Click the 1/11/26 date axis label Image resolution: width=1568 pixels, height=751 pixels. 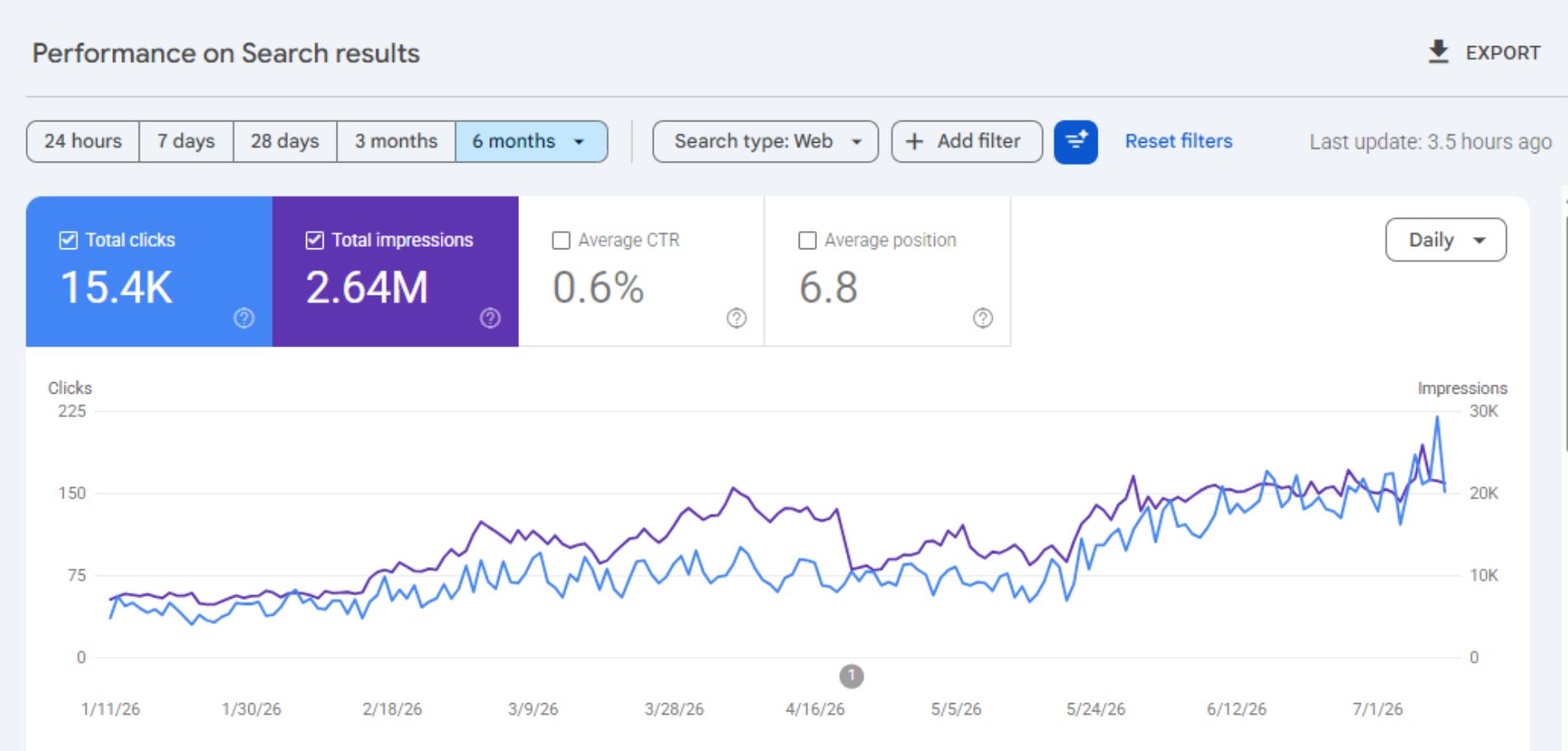click(111, 709)
